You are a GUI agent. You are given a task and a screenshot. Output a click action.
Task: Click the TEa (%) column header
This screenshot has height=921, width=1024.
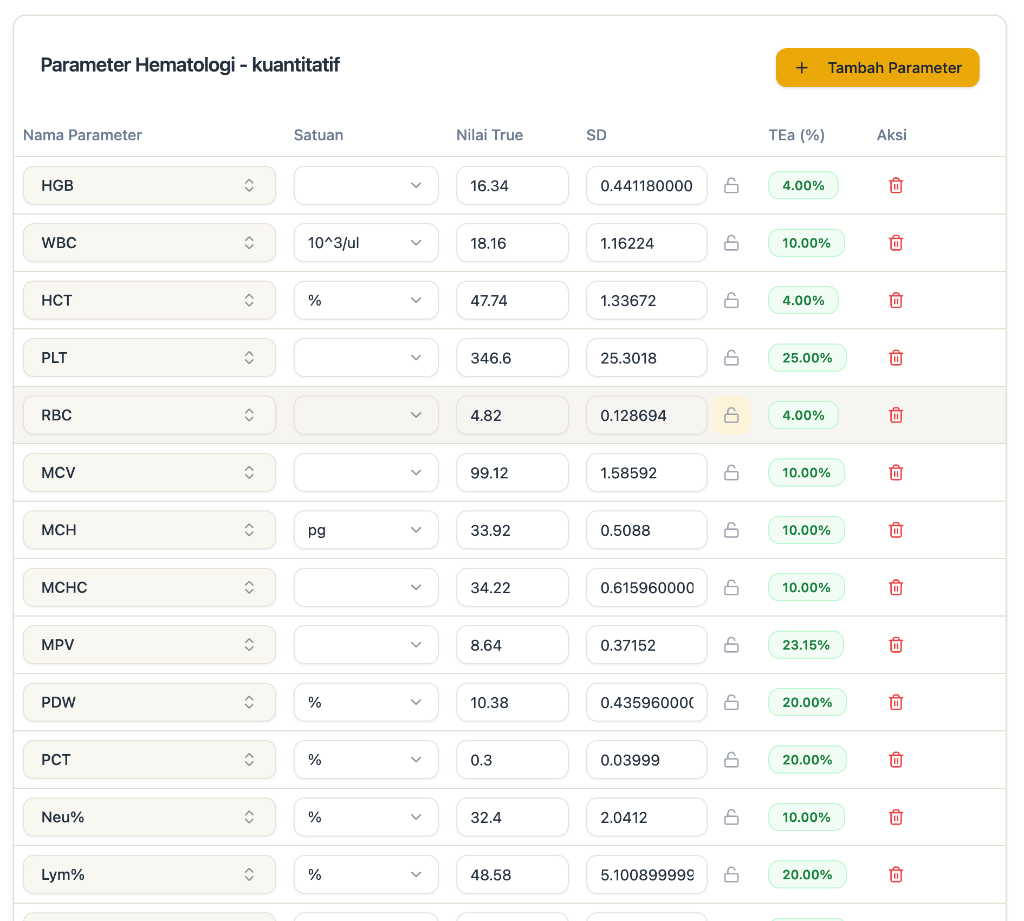click(x=796, y=135)
